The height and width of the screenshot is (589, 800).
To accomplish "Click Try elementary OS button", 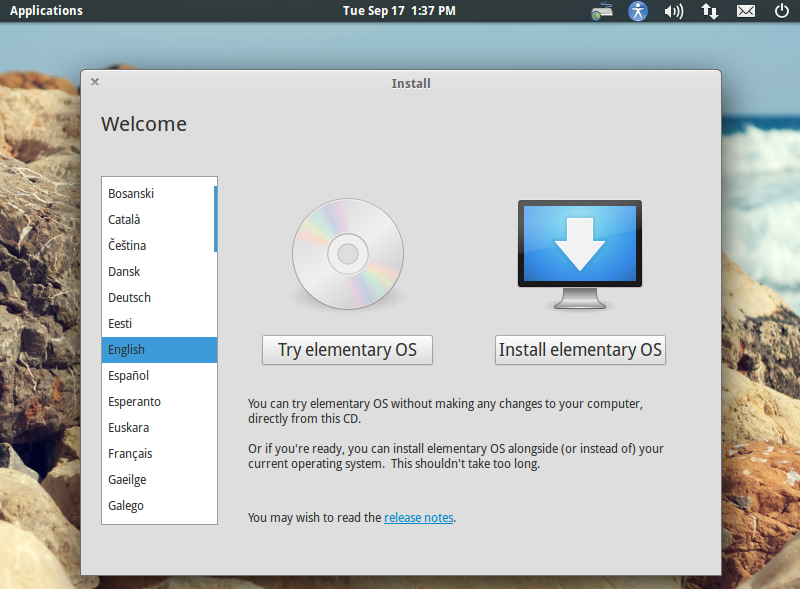I will [x=347, y=350].
